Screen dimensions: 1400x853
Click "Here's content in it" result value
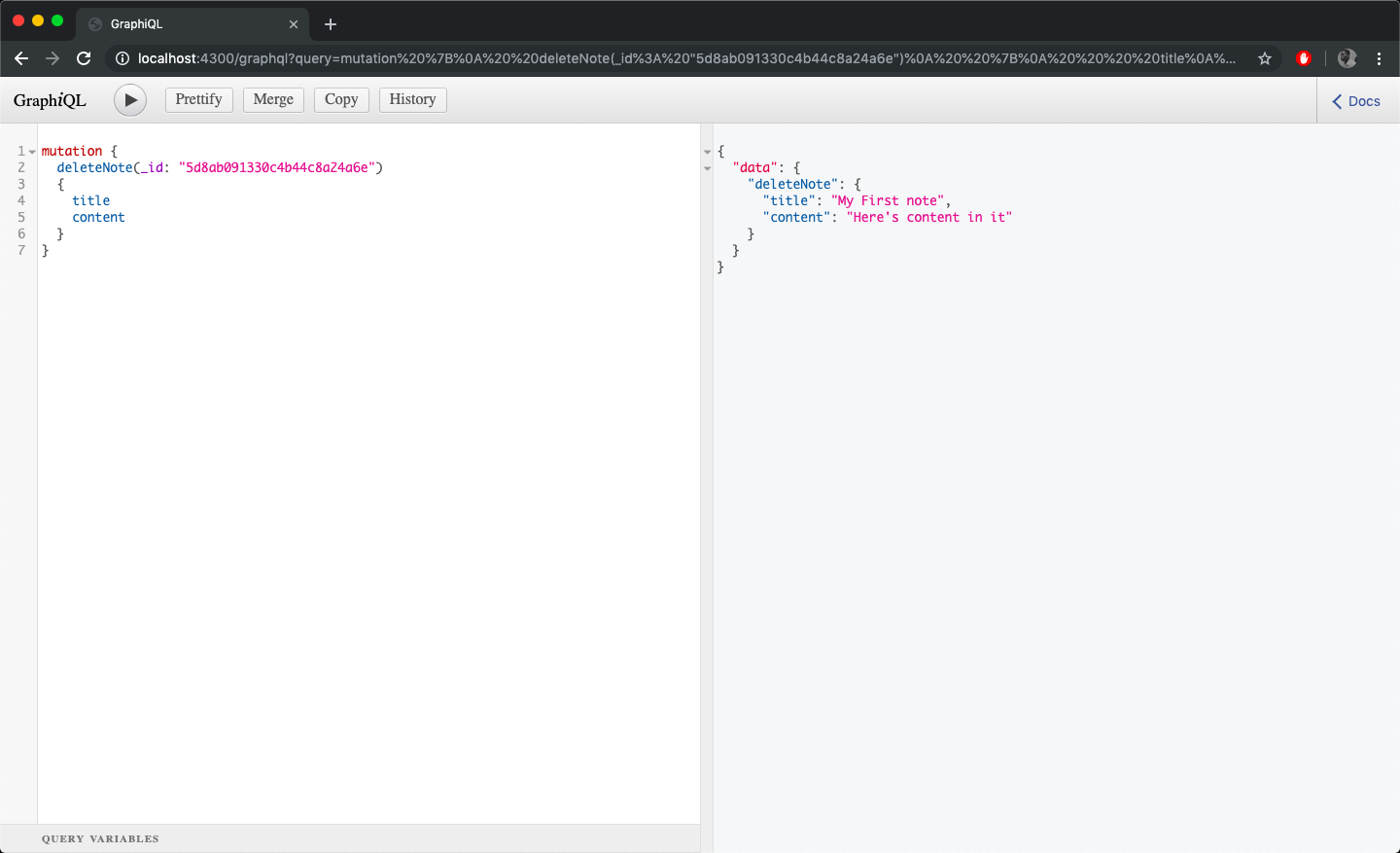click(929, 217)
